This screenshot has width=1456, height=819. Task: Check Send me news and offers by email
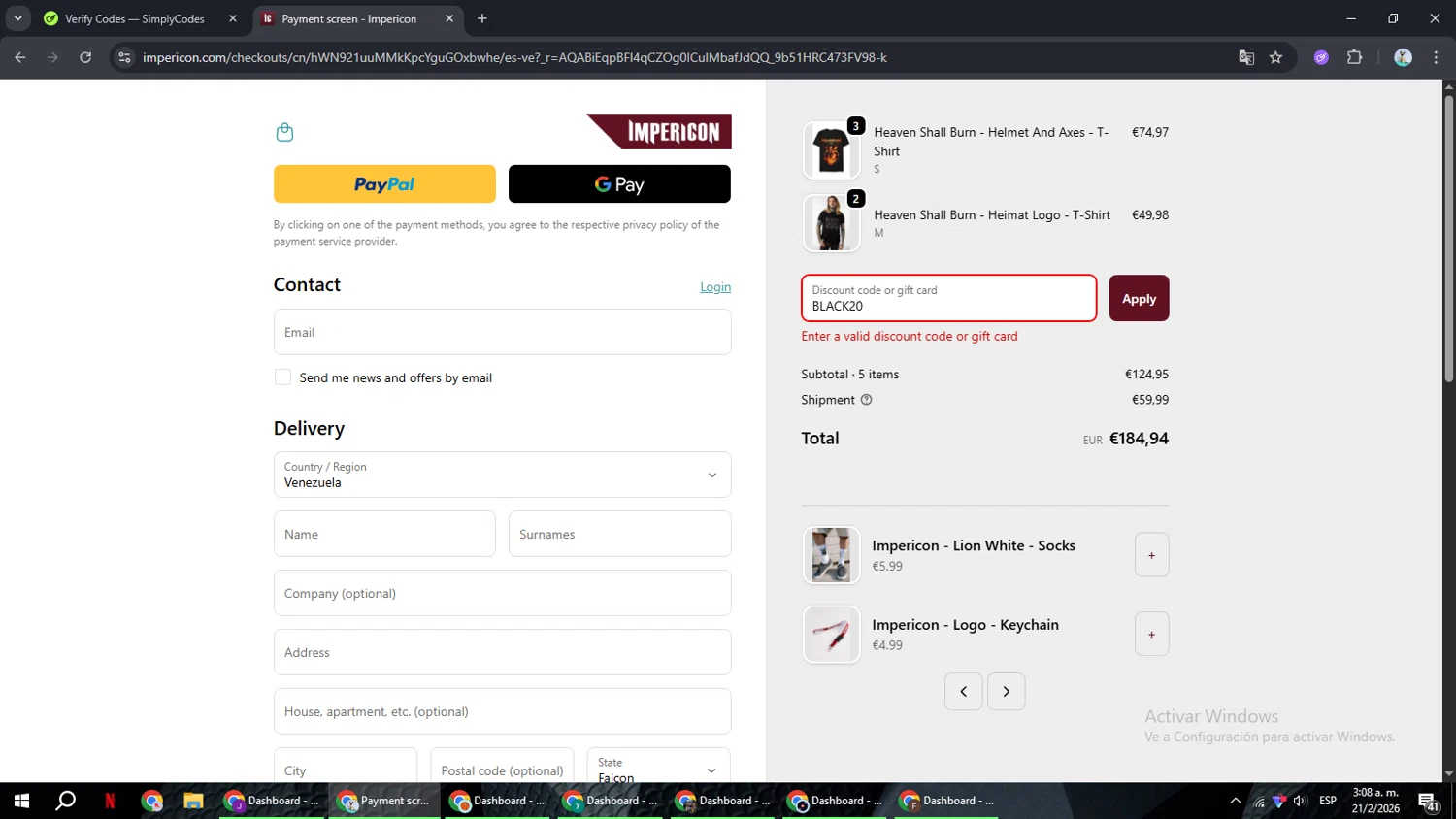(282, 377)
